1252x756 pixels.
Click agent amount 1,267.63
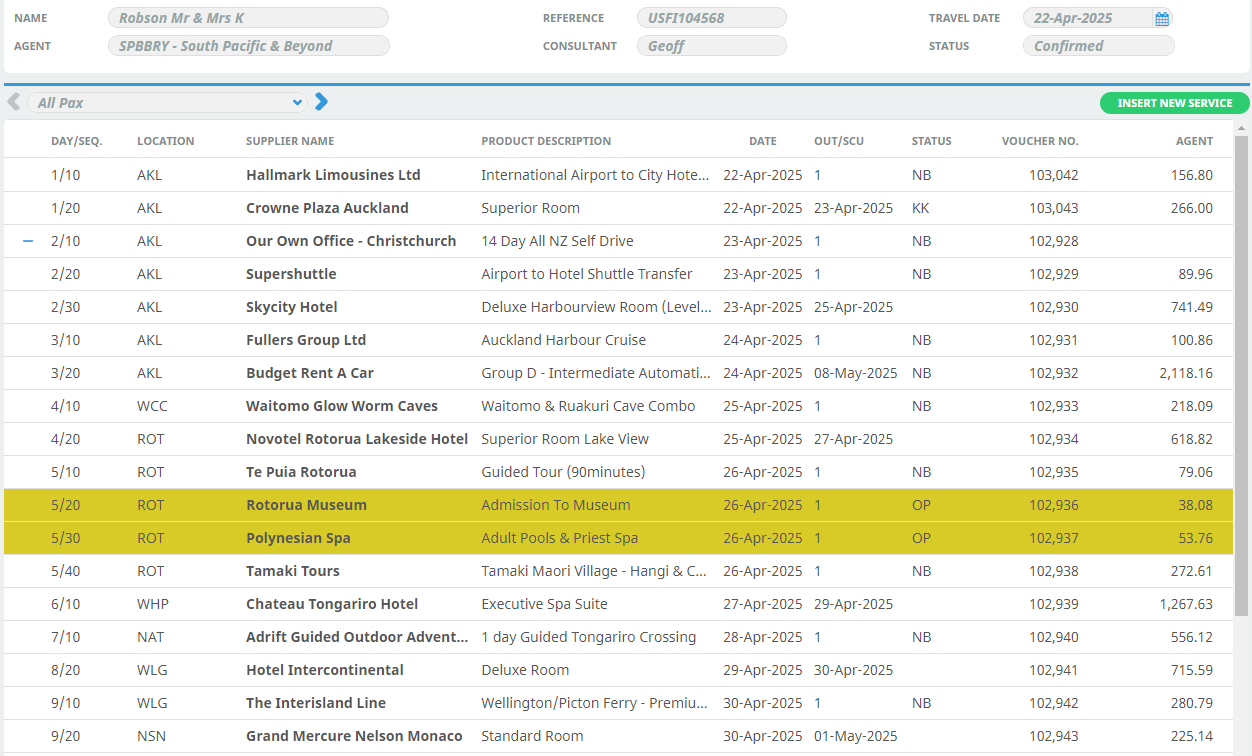1186,604
